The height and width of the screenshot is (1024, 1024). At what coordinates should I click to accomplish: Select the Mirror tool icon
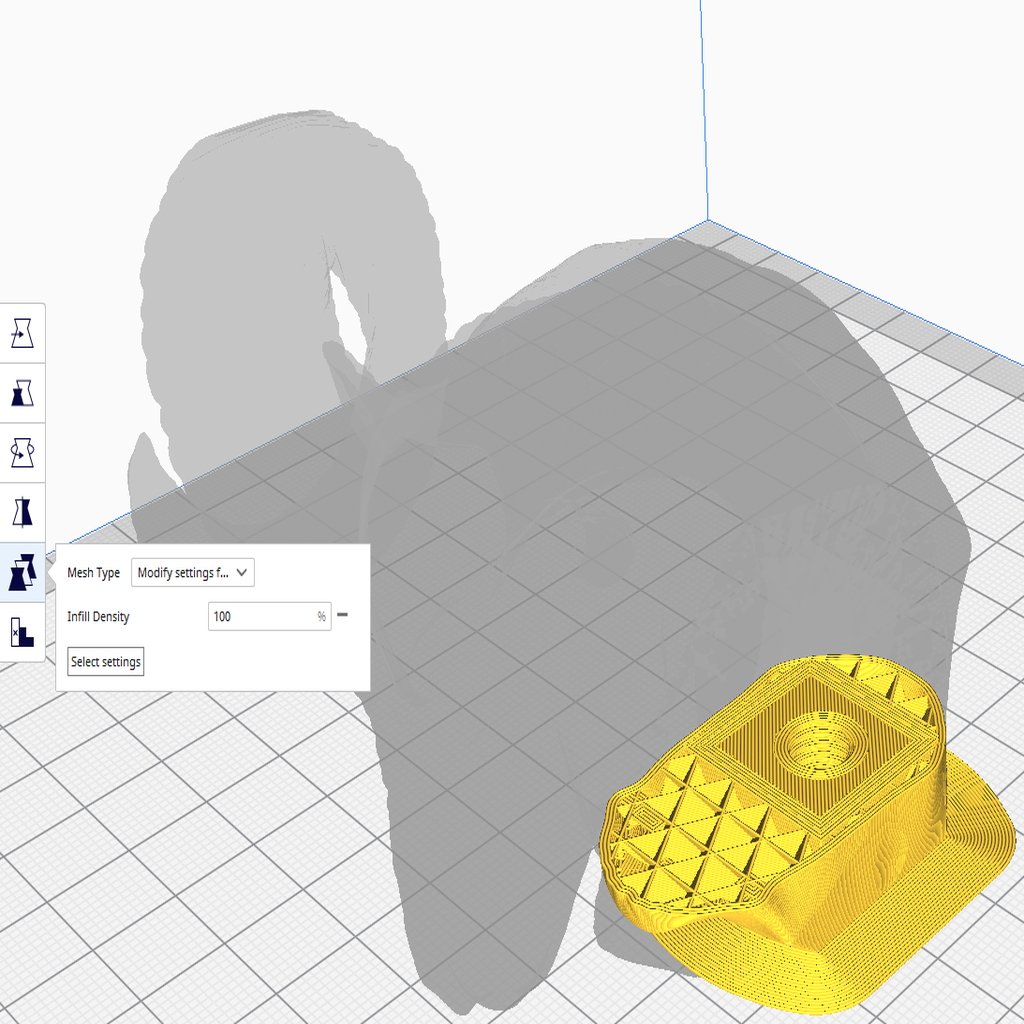22,511
